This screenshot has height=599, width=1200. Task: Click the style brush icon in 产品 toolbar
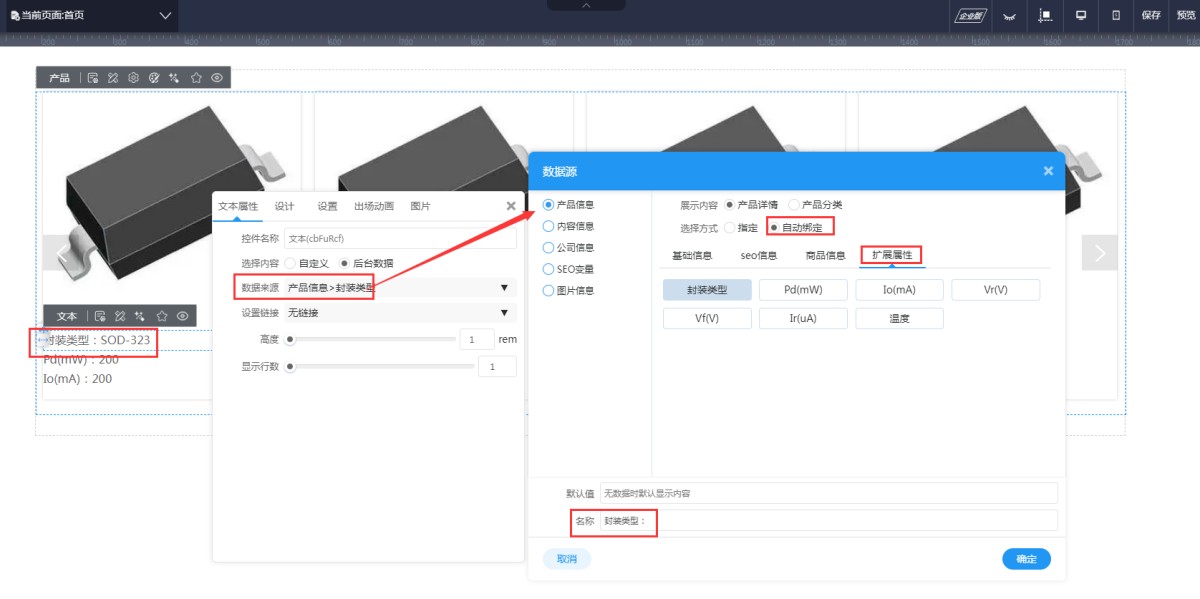(x=113, y=77)
